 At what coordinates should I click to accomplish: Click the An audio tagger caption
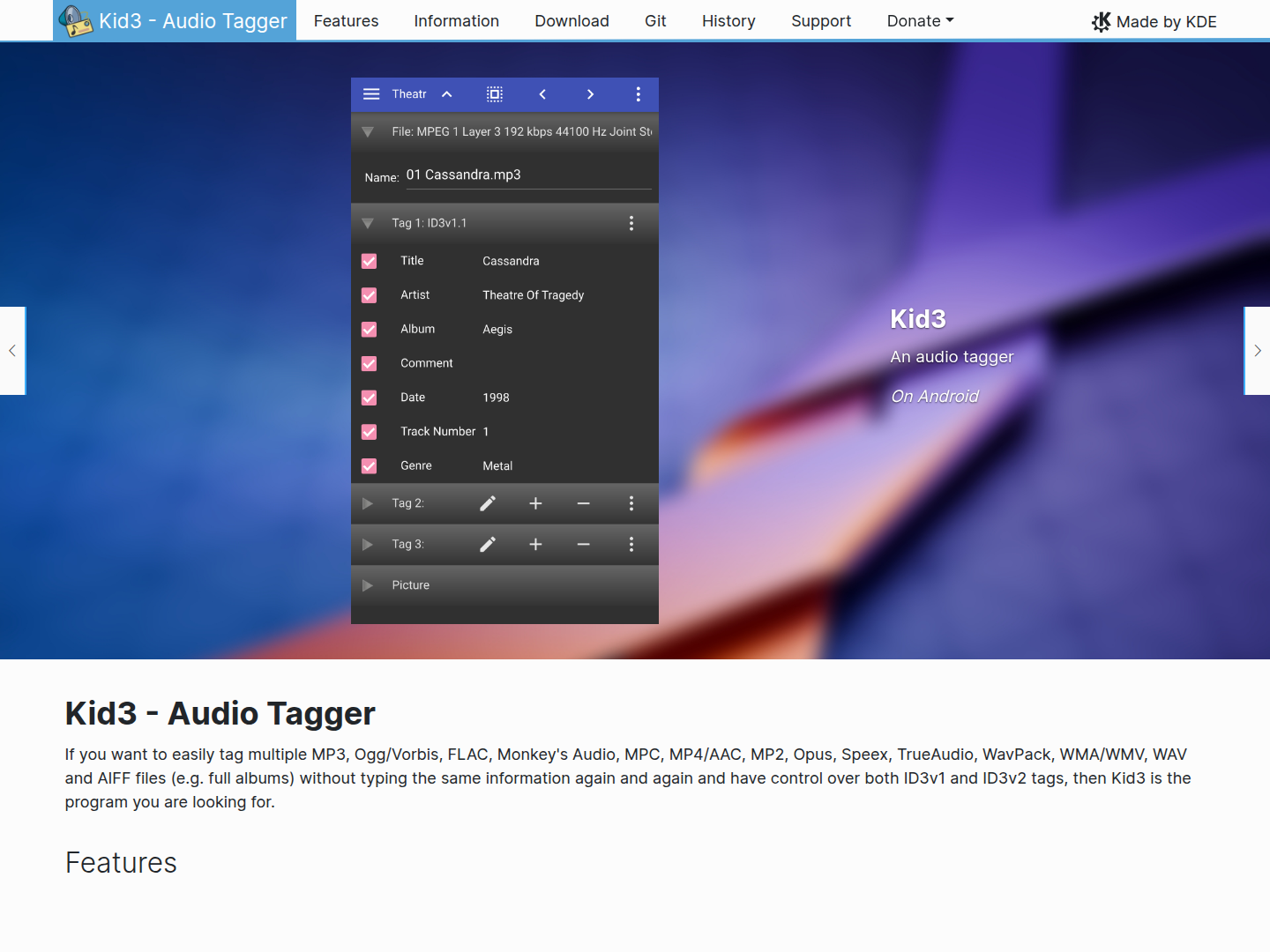[x=952, y=357]
